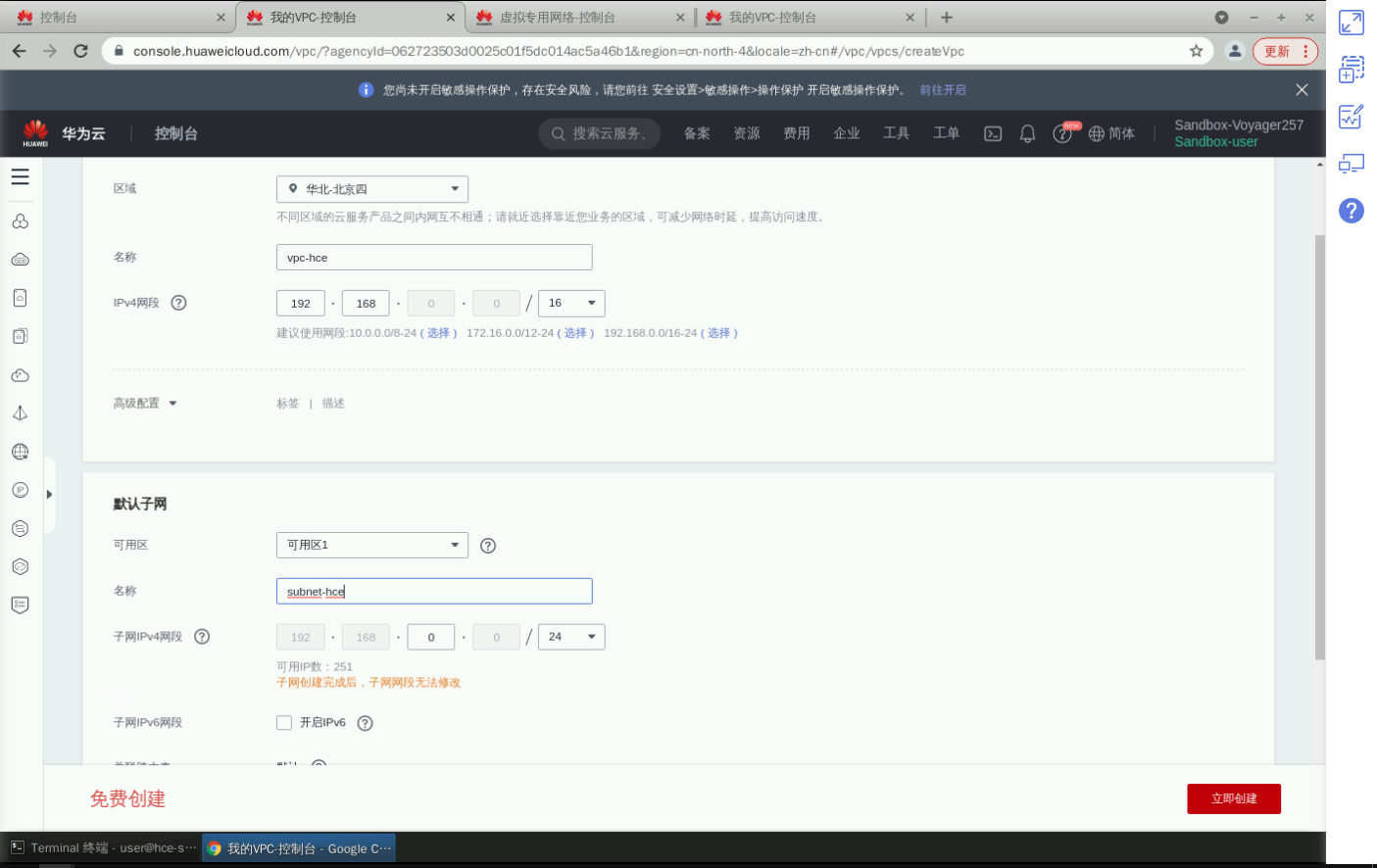
Task: Click the fullscreen expand icon in right panel
Action: tap(1352, 23)
